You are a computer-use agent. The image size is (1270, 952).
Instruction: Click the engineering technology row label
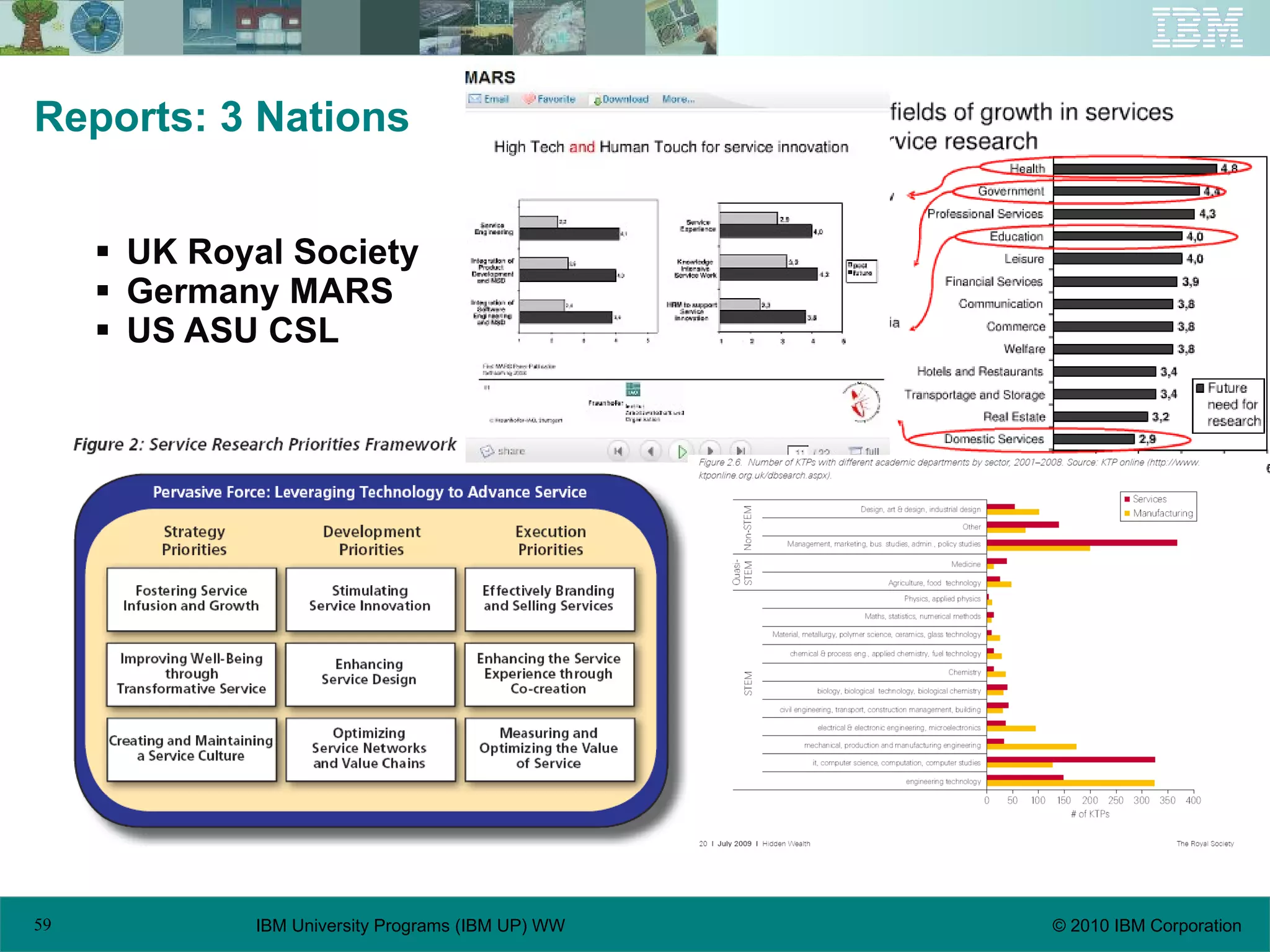(x=943, y=782)
